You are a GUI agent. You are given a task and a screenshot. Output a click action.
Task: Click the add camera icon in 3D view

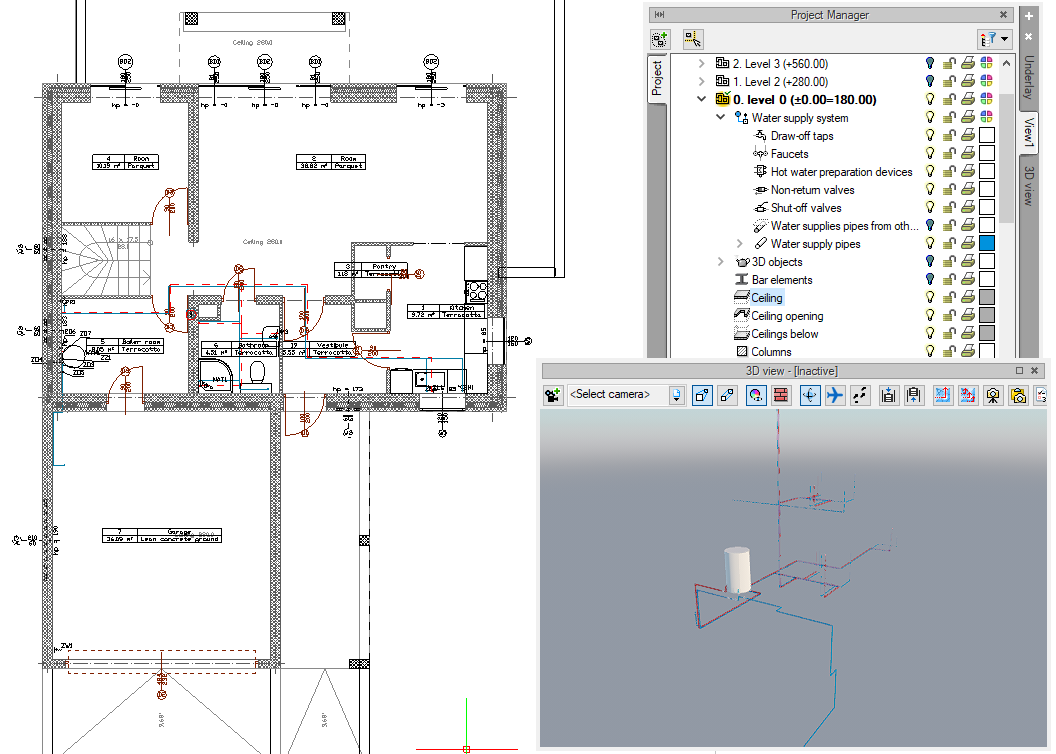(553, 395)
